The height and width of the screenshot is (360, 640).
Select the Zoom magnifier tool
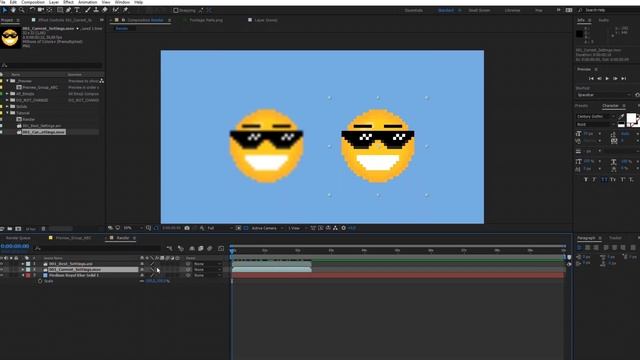pos(22,10)
